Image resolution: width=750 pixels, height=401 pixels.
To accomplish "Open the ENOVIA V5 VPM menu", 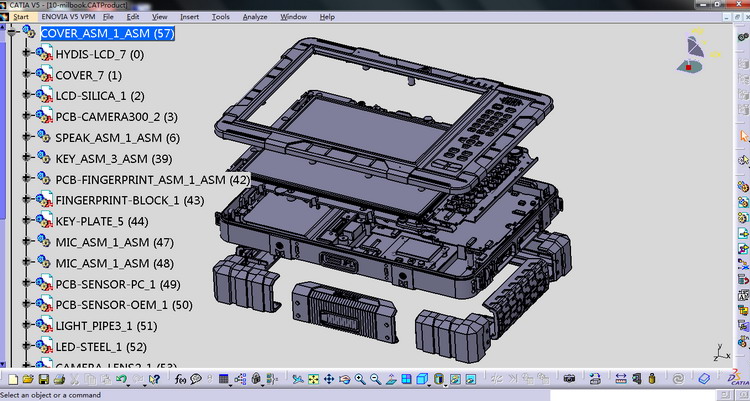I will tap(68, 17).
